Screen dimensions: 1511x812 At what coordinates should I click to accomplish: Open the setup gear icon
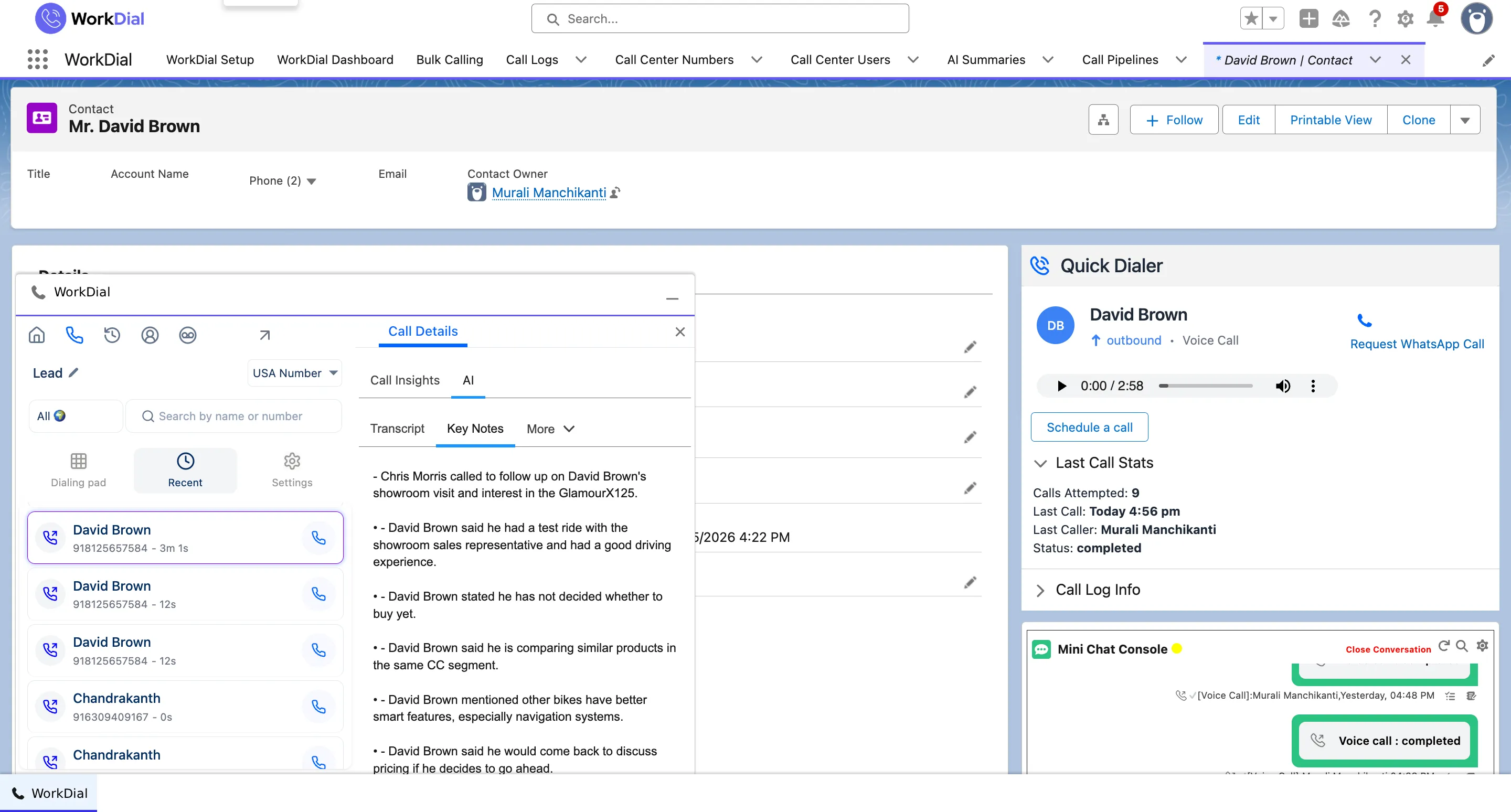pyautogui.click(x=1406, y=19)
